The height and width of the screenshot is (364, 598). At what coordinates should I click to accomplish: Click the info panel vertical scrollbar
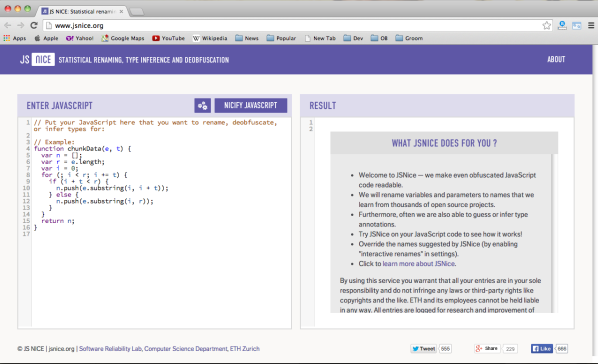click(553, 234)
